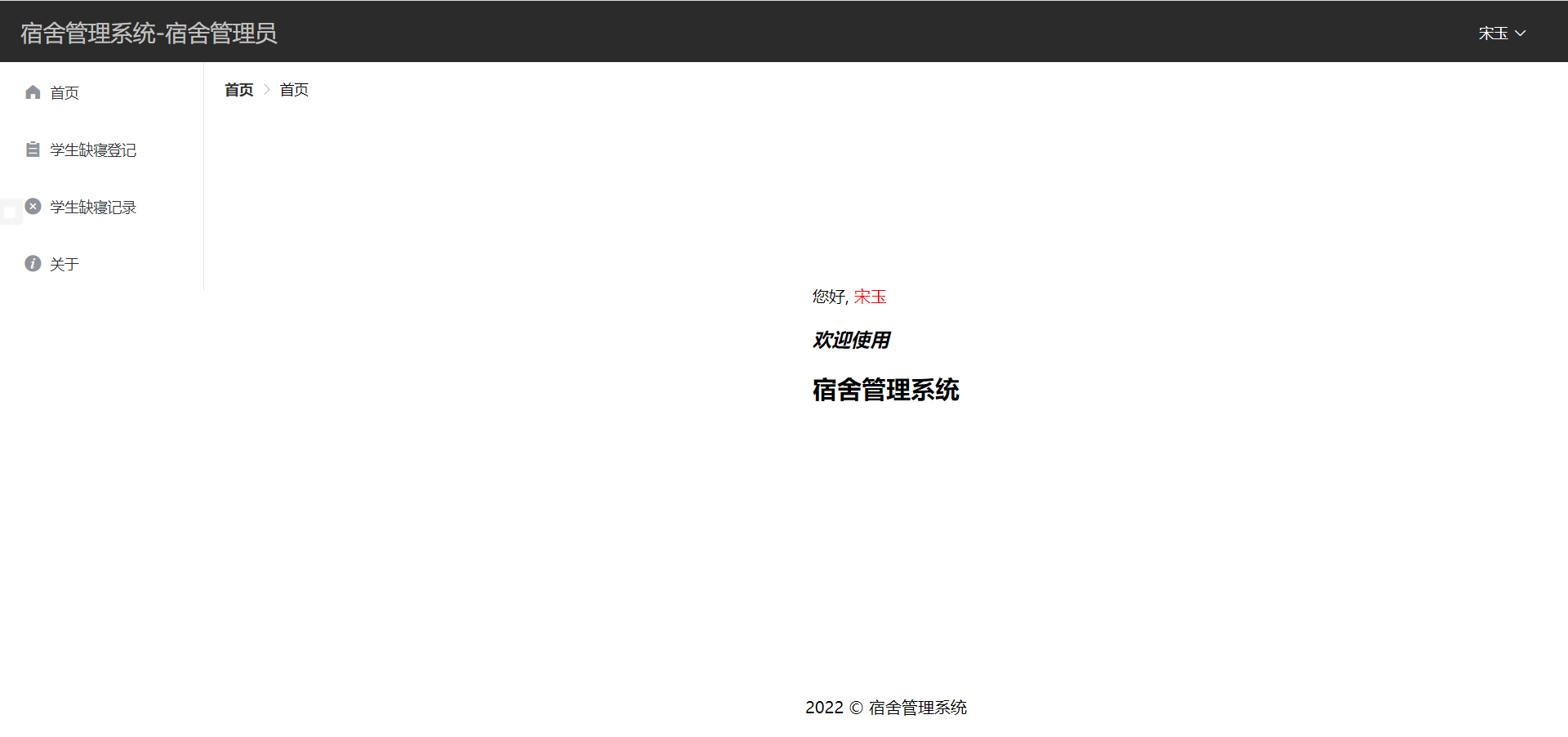The height and width of the screenshot is (737, 1568).
Task: Go to the 关于 page
Action: coord(101,264)
